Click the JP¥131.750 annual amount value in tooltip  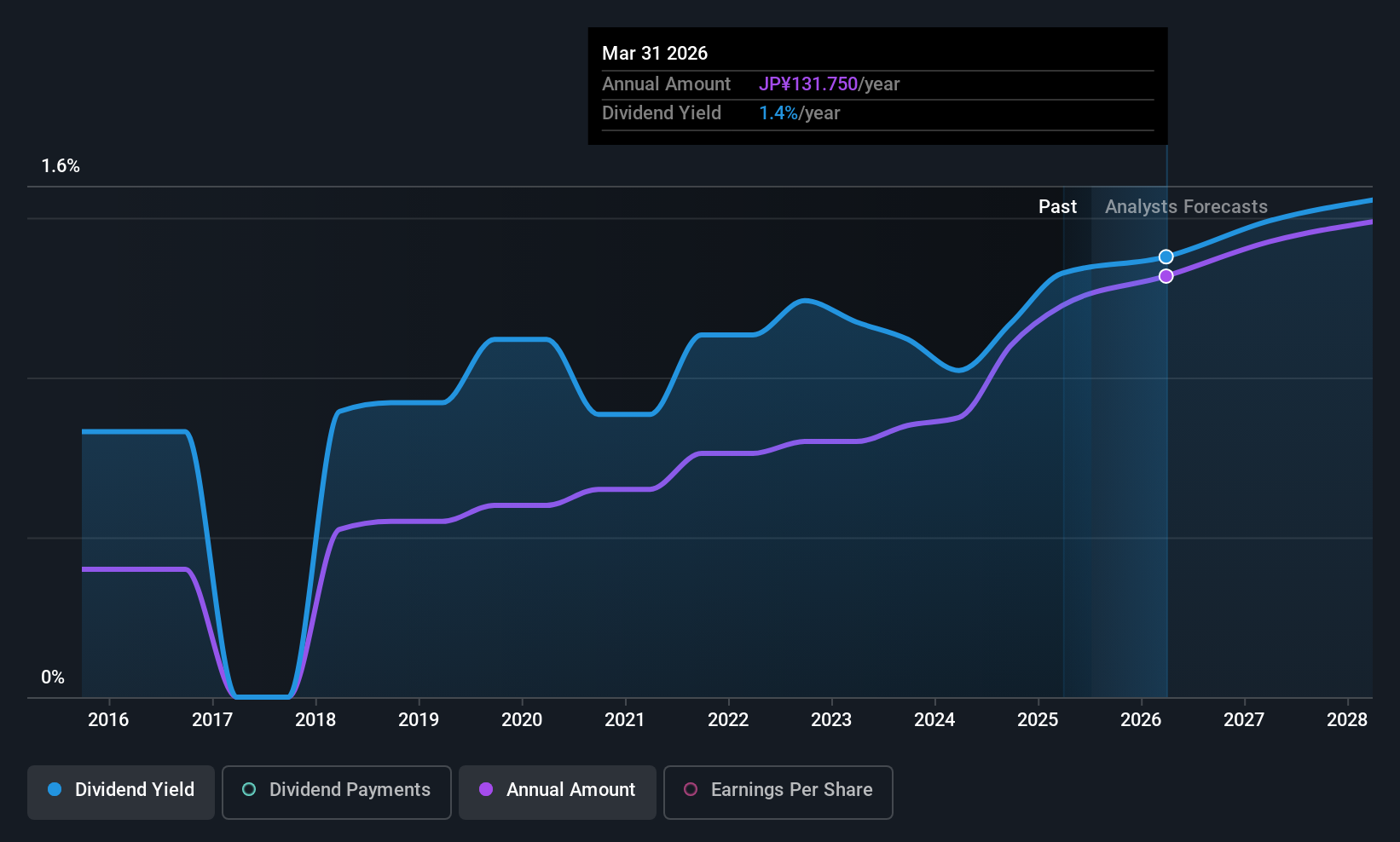pyautogui.click(x=808, y=84)
